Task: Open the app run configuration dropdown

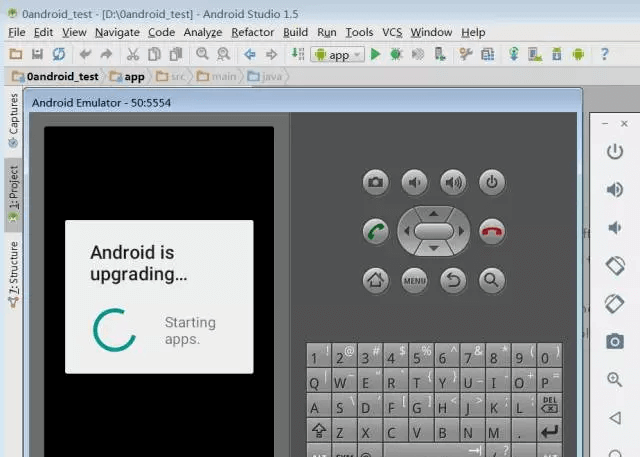Action: tap(338, 54)
